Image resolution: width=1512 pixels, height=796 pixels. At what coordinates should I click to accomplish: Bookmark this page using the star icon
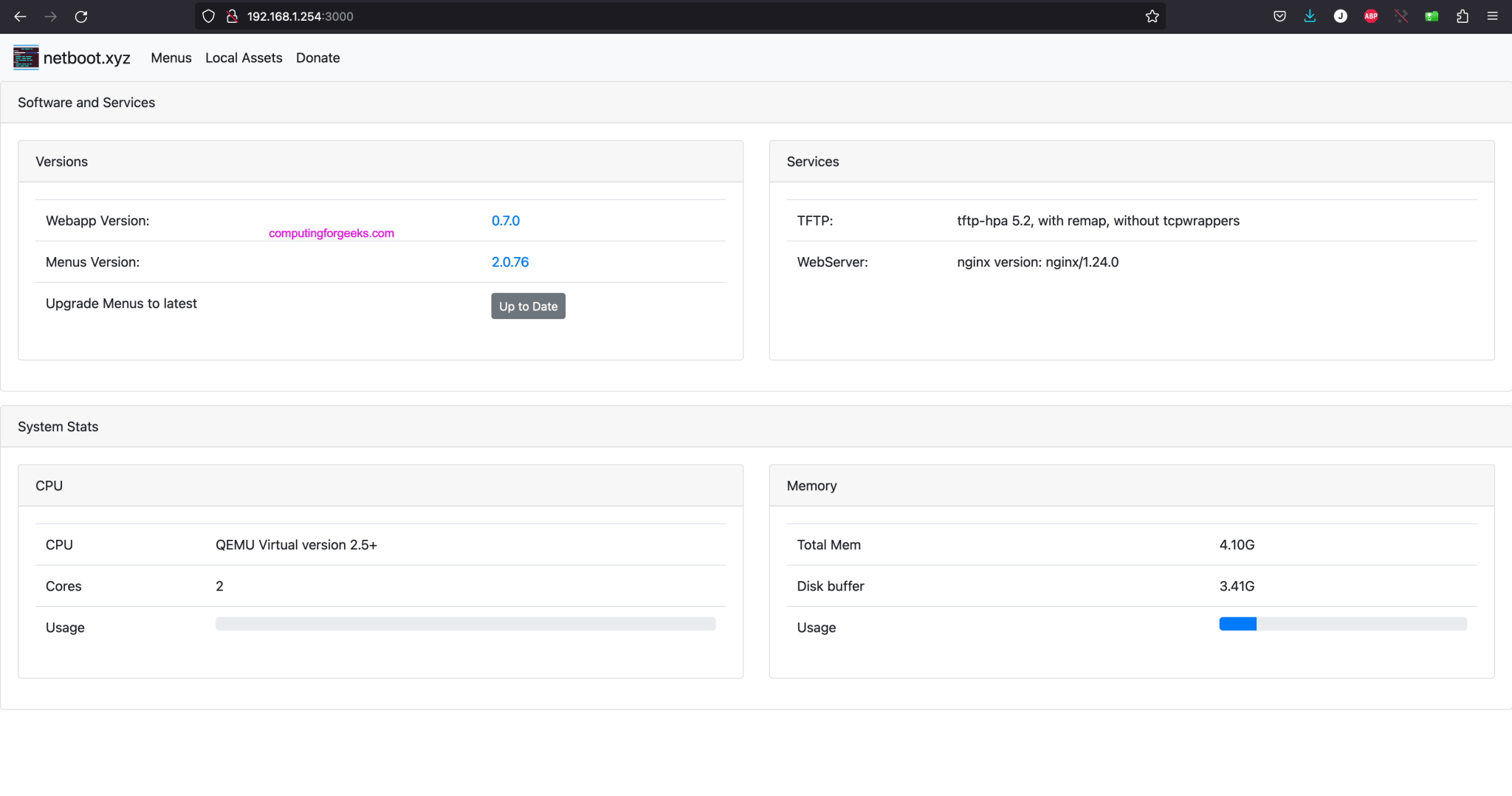pos(1152,16)
